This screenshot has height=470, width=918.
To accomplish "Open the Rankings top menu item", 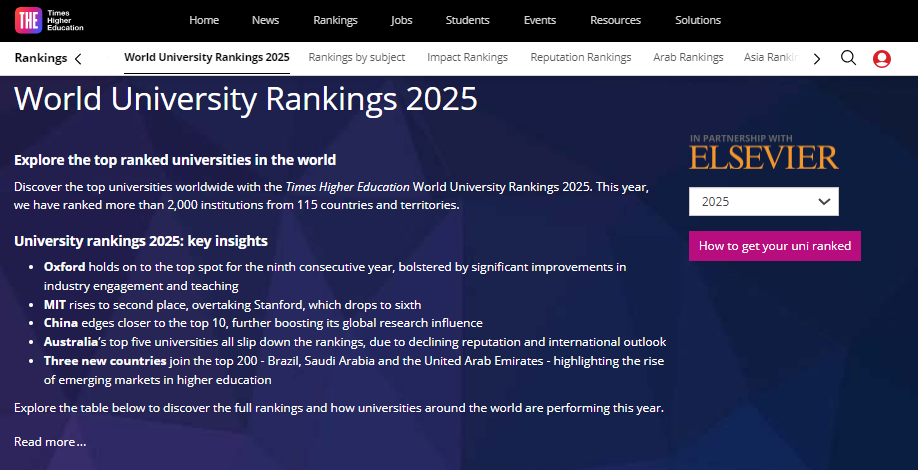I will tap(335, 20).
